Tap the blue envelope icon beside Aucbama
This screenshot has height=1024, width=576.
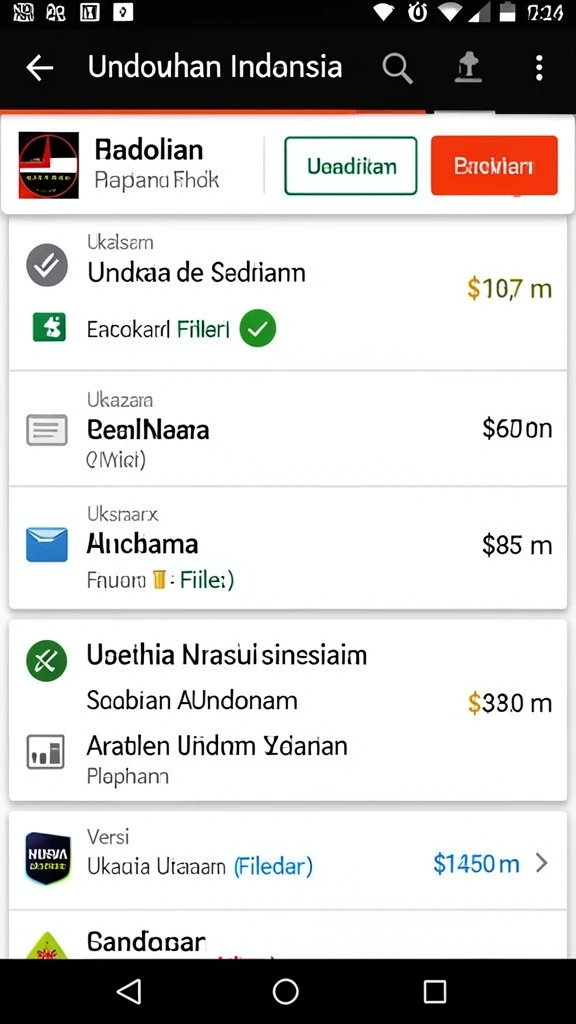pyautogui.click(x=47, y=545)
